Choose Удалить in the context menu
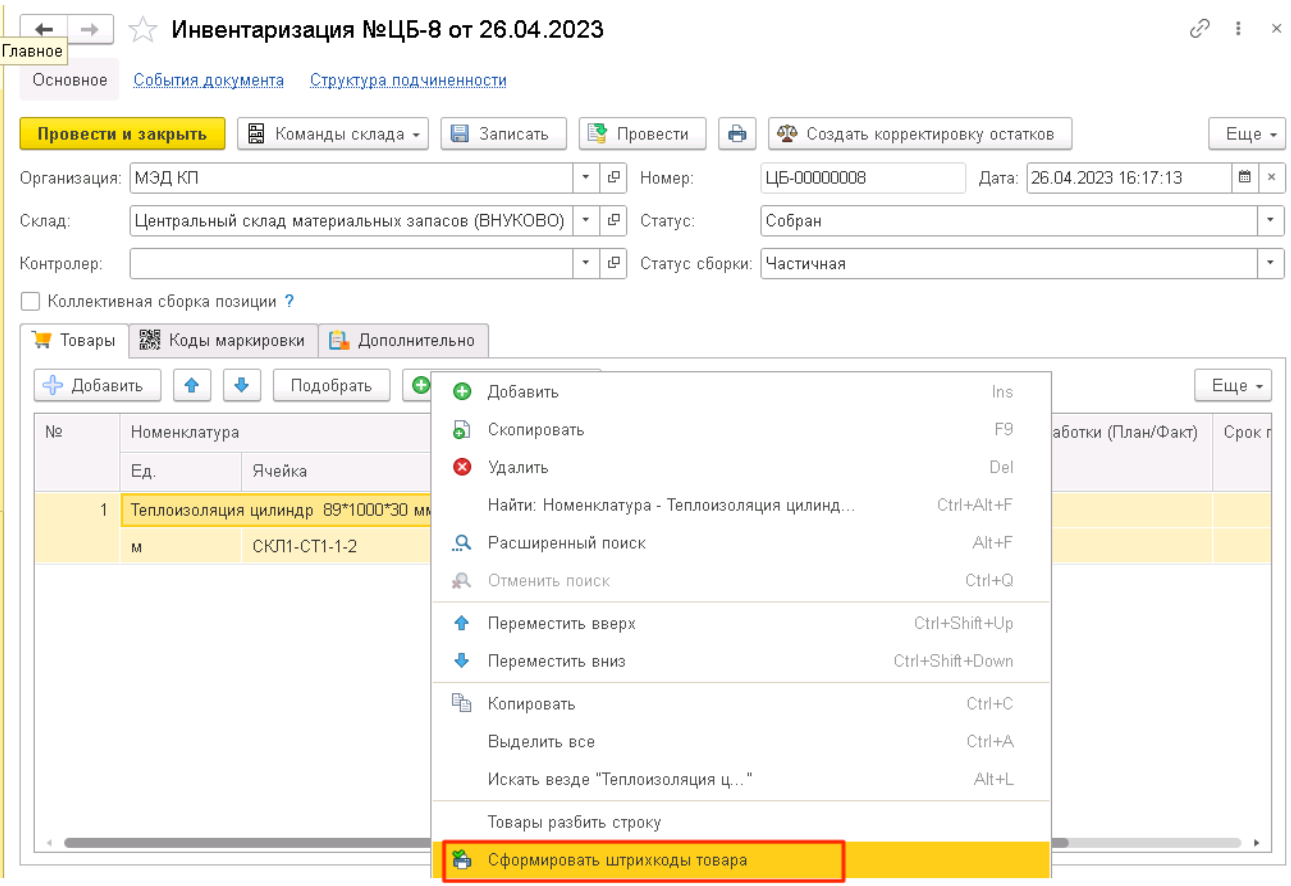Image resolution: width=1291 pixels, height=886 pixels. 741,467
